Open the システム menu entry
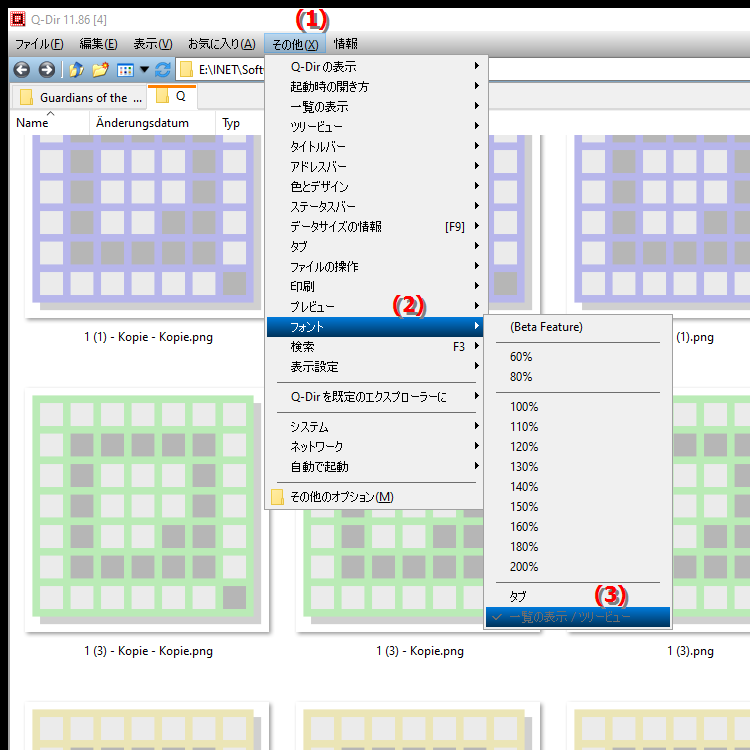The height and width of the screenshot is (750, 750). (x=374, y=427)
